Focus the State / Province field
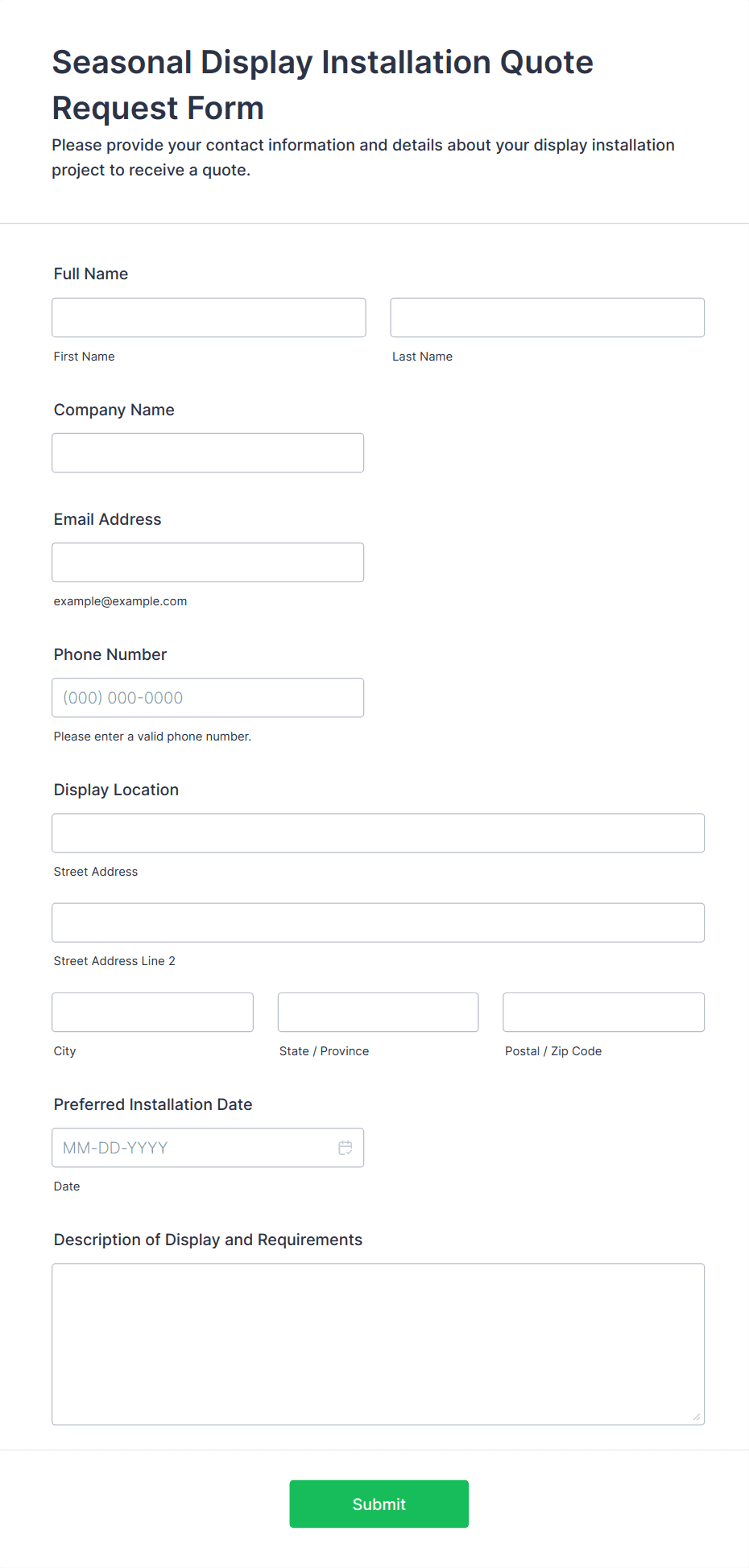This screenshot has width=749, height=1568. 379,1013
